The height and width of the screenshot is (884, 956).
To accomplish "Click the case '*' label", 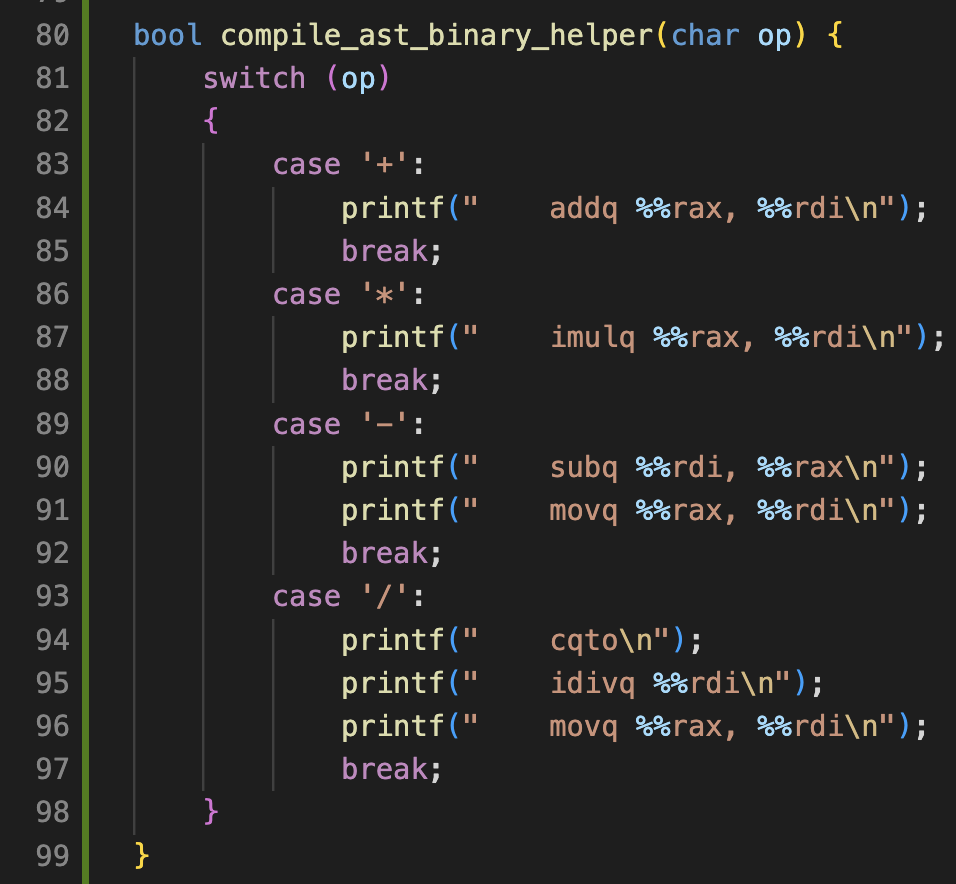I will [x=349, y=295].
